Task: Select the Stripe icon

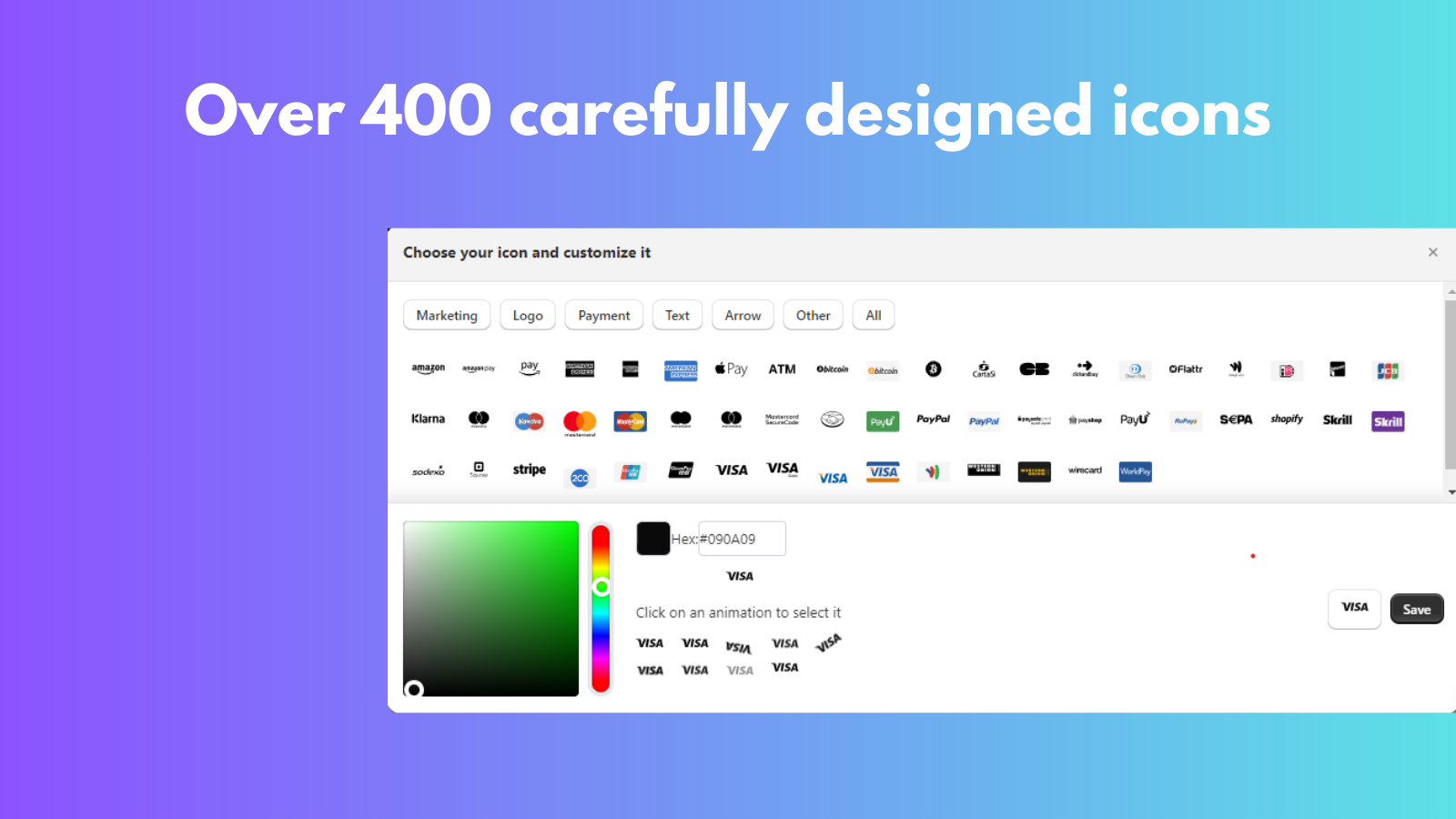Action: [529, 470]
